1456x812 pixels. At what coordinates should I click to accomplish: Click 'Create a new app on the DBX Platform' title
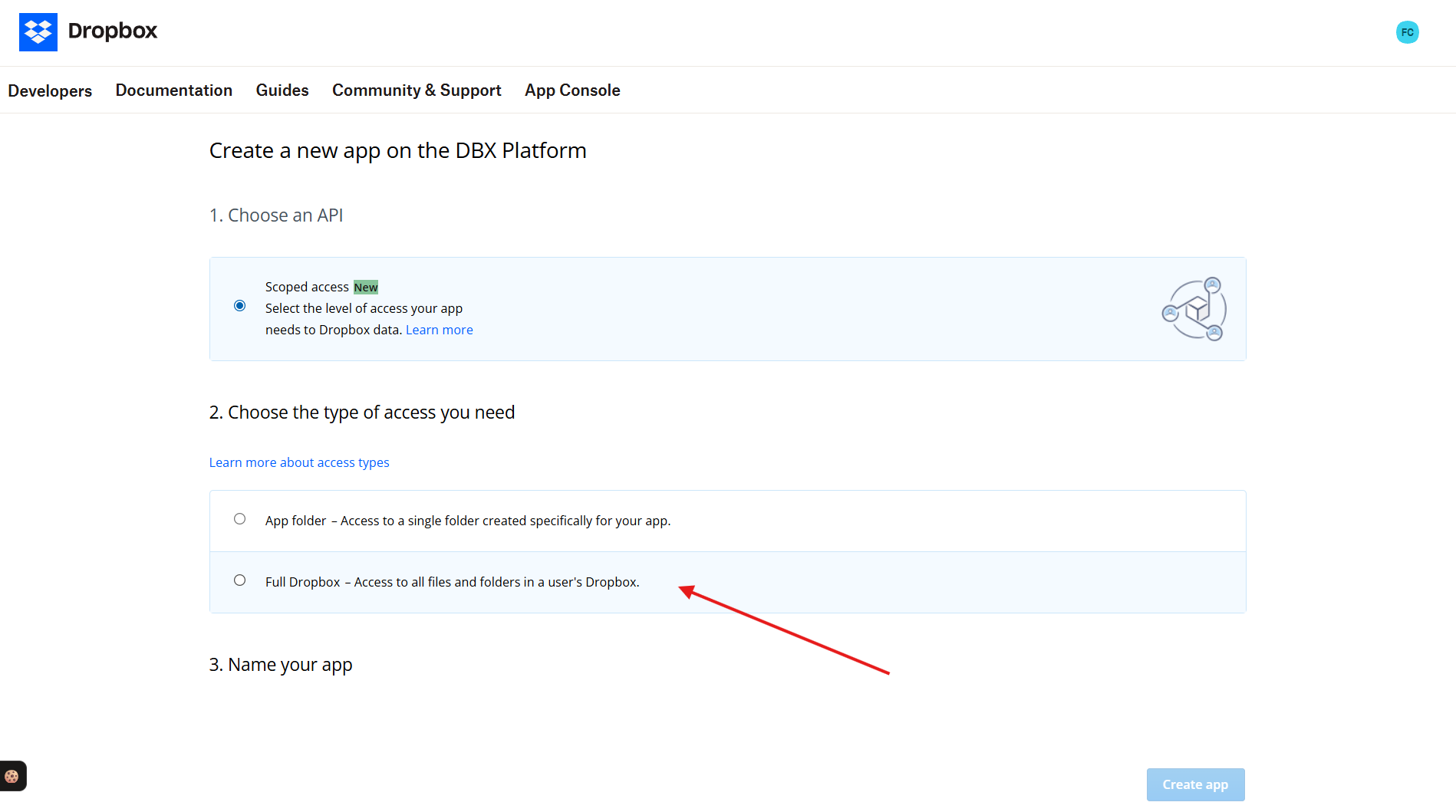pos(398,151)
